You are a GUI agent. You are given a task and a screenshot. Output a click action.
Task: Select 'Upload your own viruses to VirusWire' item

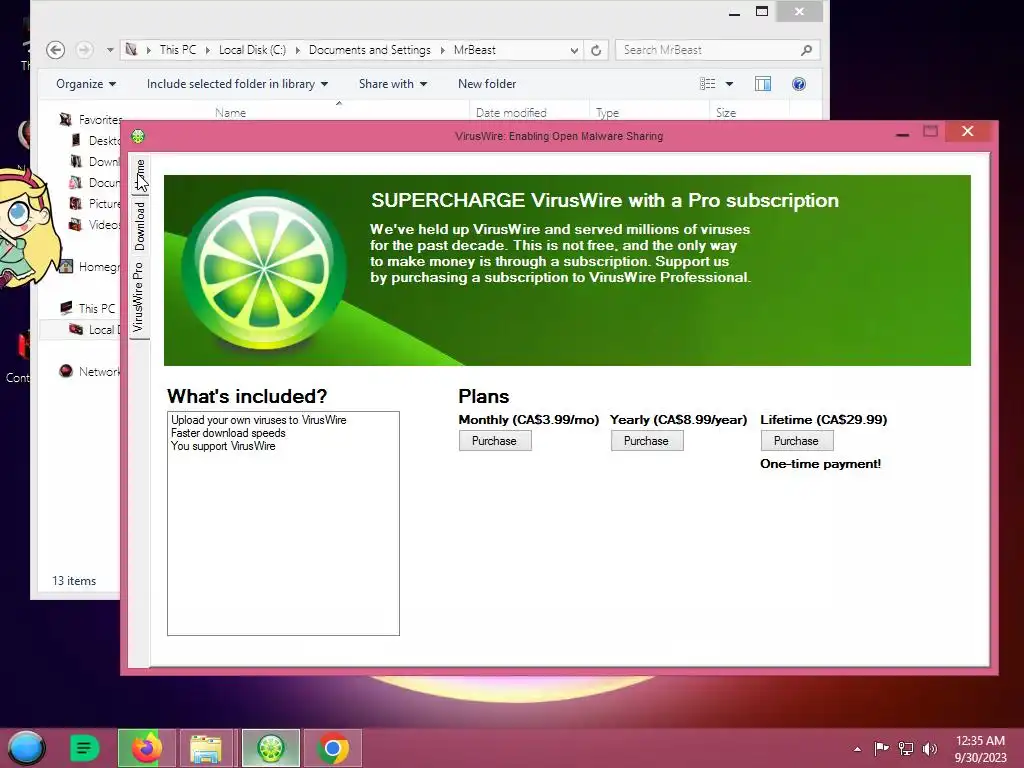pyautogui.click(x=259, y=420)
